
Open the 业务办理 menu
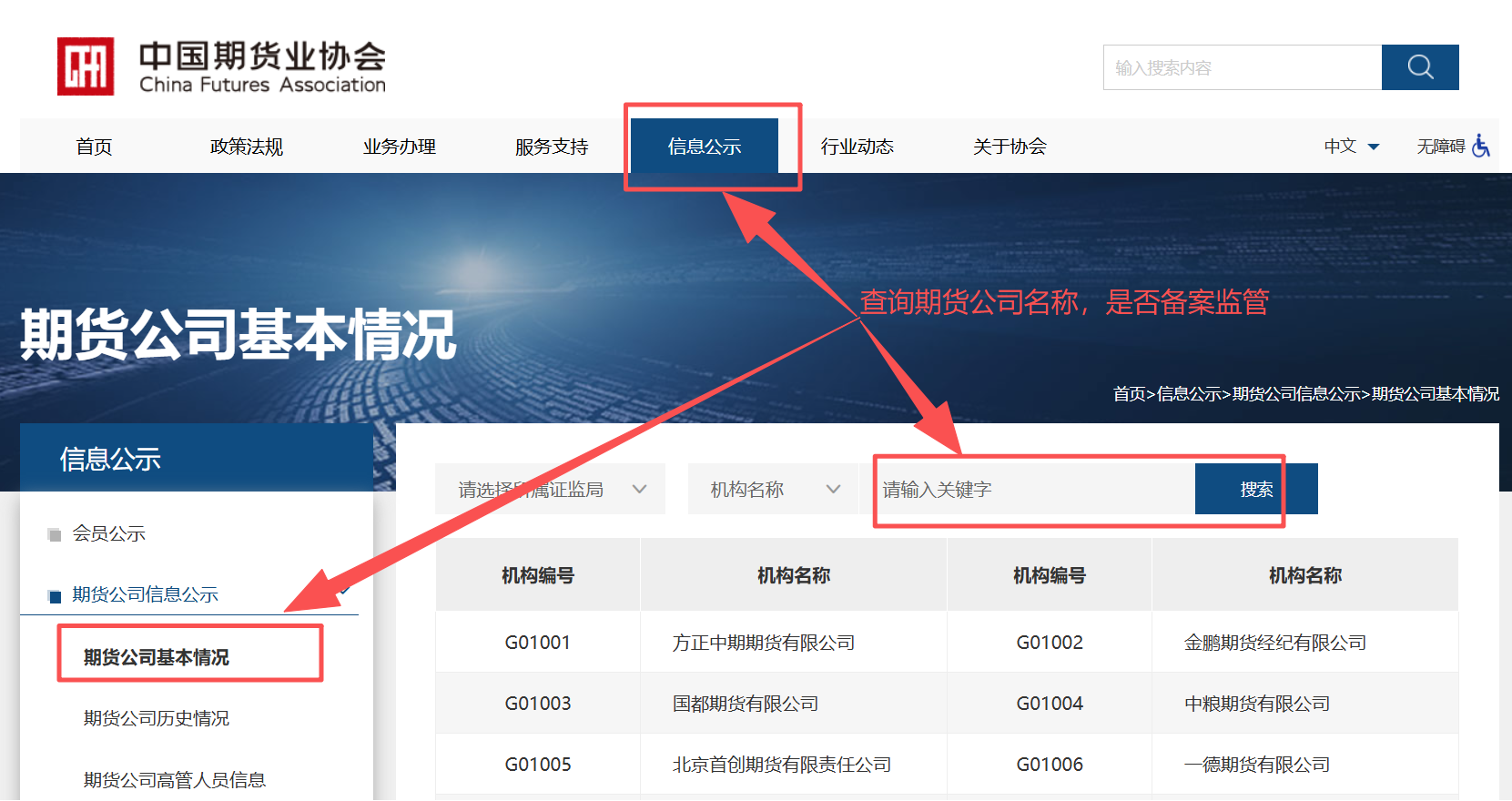tap(400, 147)
